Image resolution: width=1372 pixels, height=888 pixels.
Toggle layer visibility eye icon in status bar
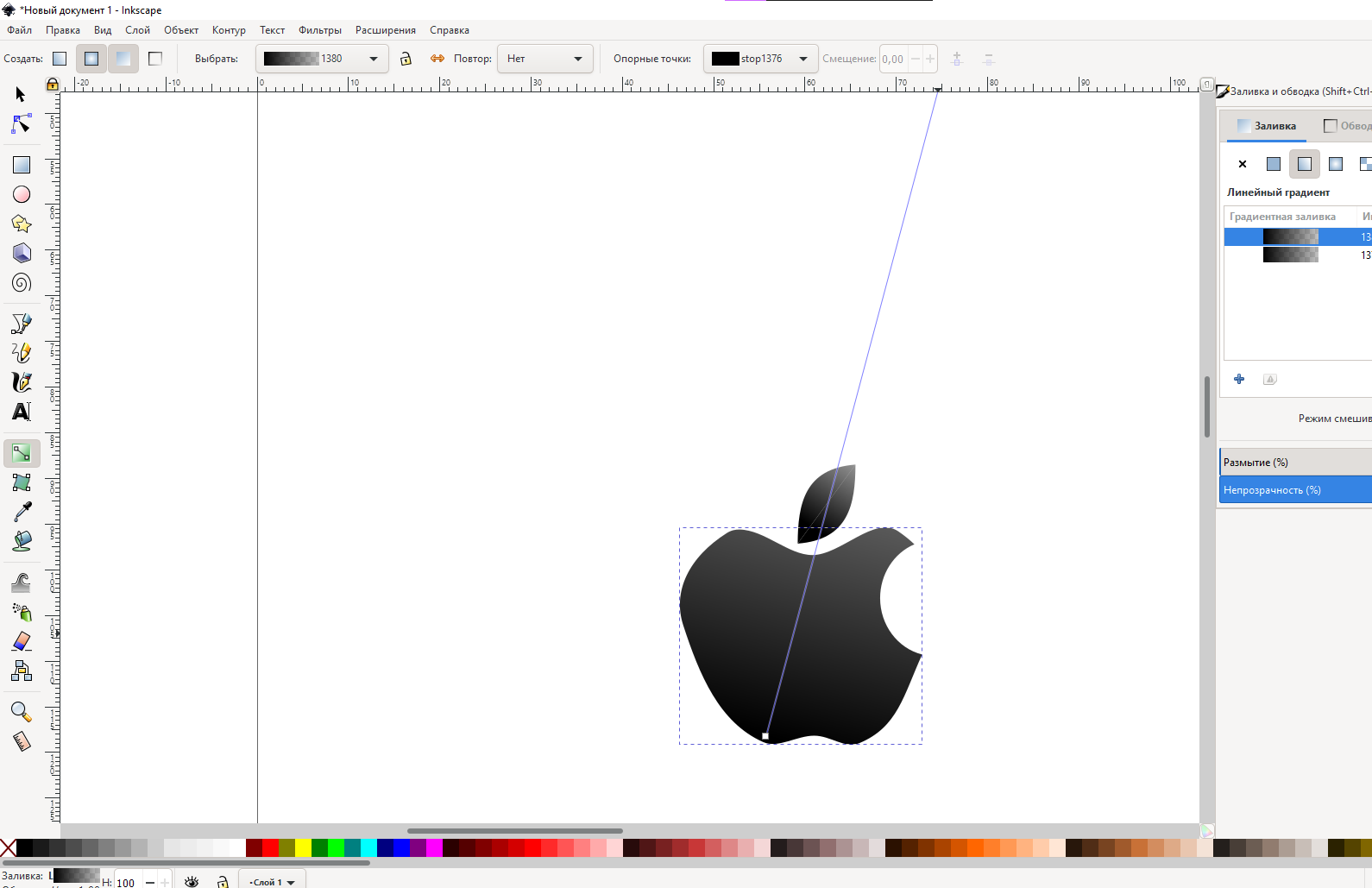[192, 881]
